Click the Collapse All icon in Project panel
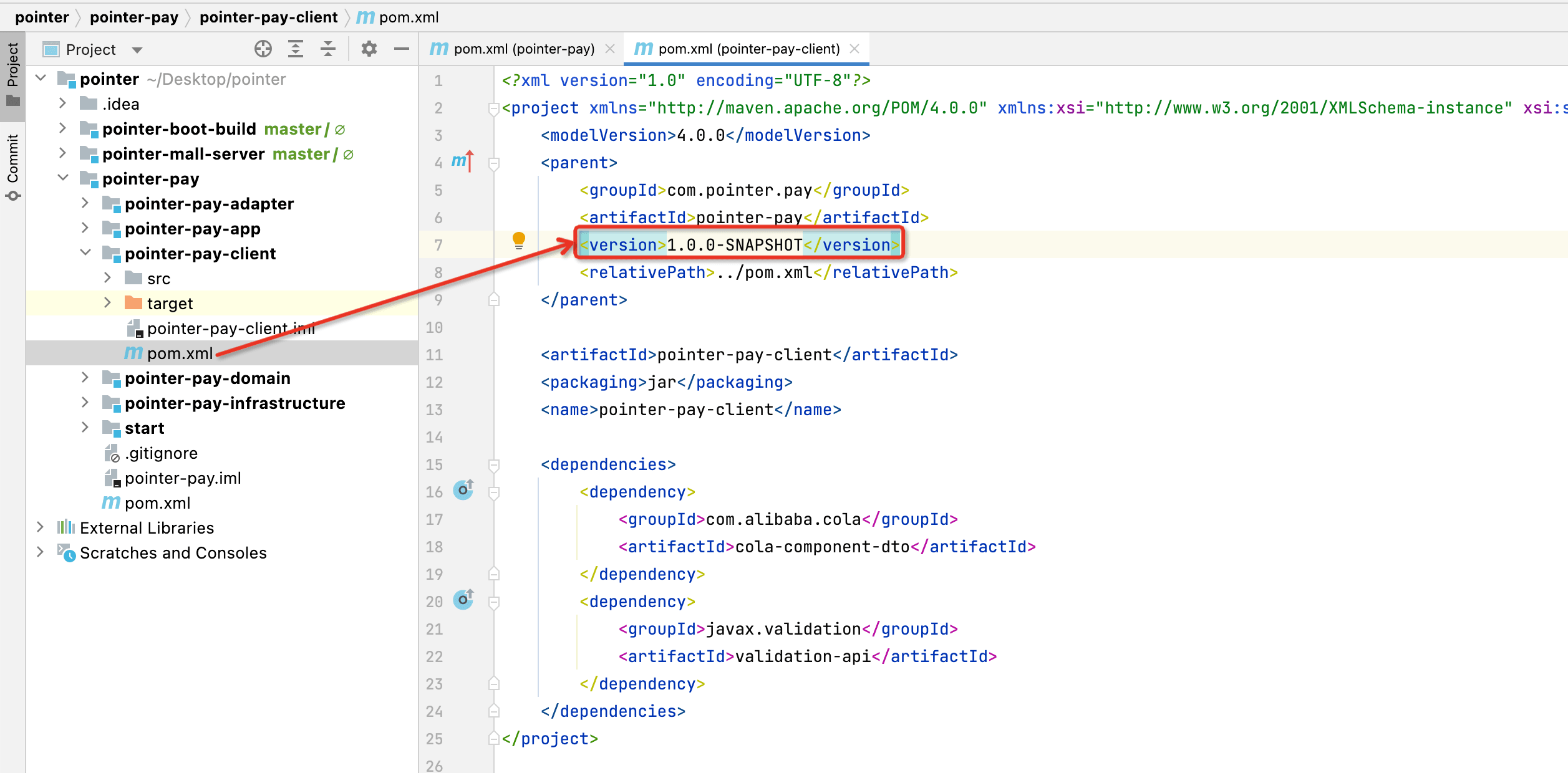1568x773 pixels. point(328,49)
